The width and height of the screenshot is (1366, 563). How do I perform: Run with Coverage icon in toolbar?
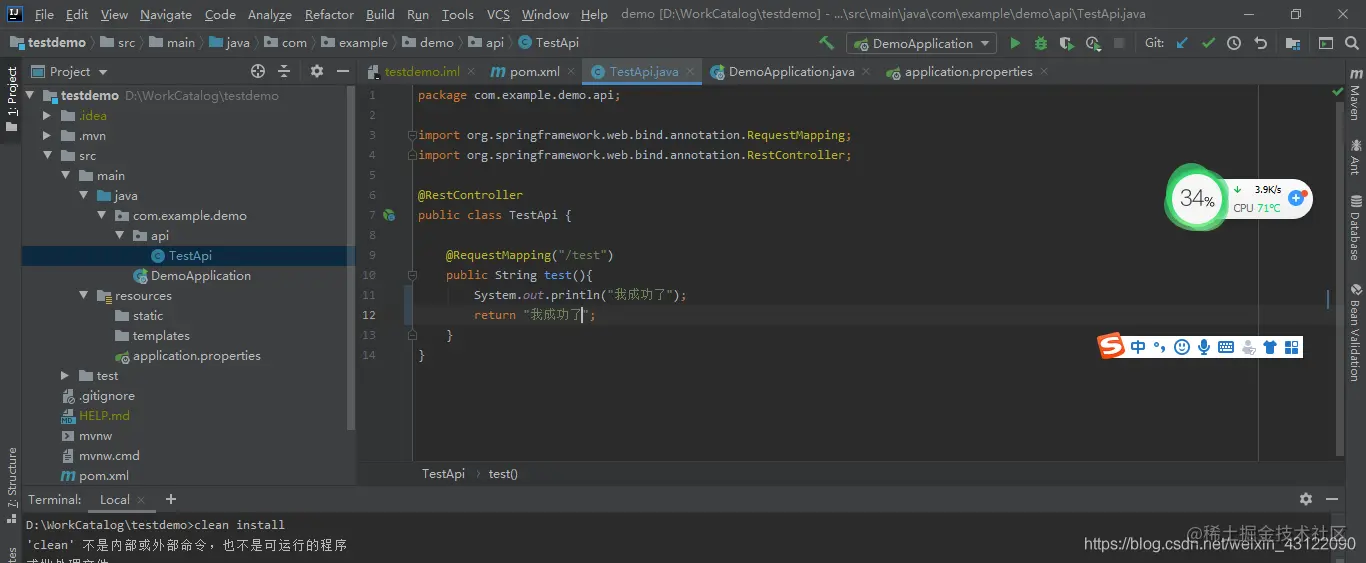pyautogui.click(x=1067, y=43)
